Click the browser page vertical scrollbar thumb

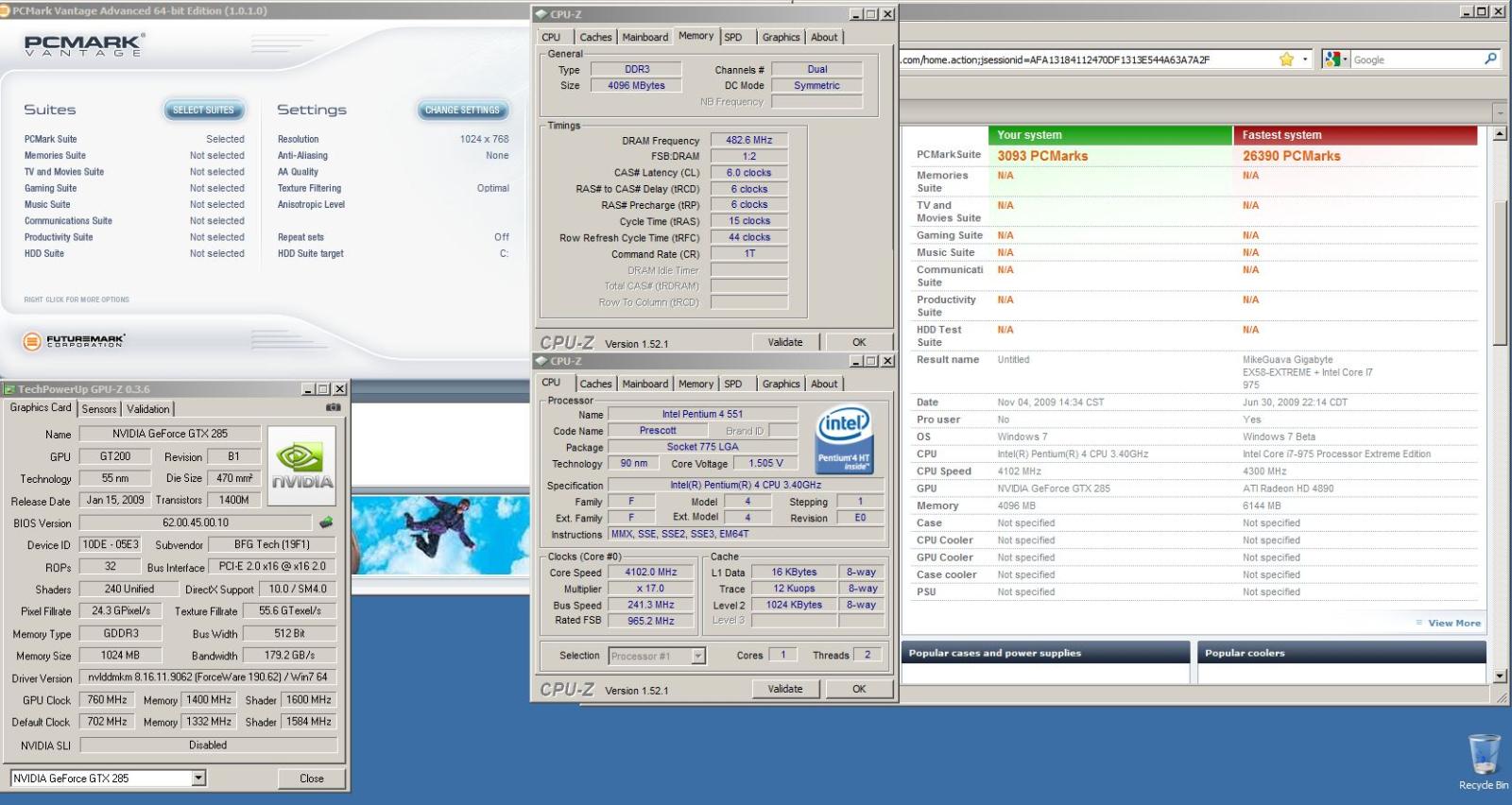pos(1500,274)
